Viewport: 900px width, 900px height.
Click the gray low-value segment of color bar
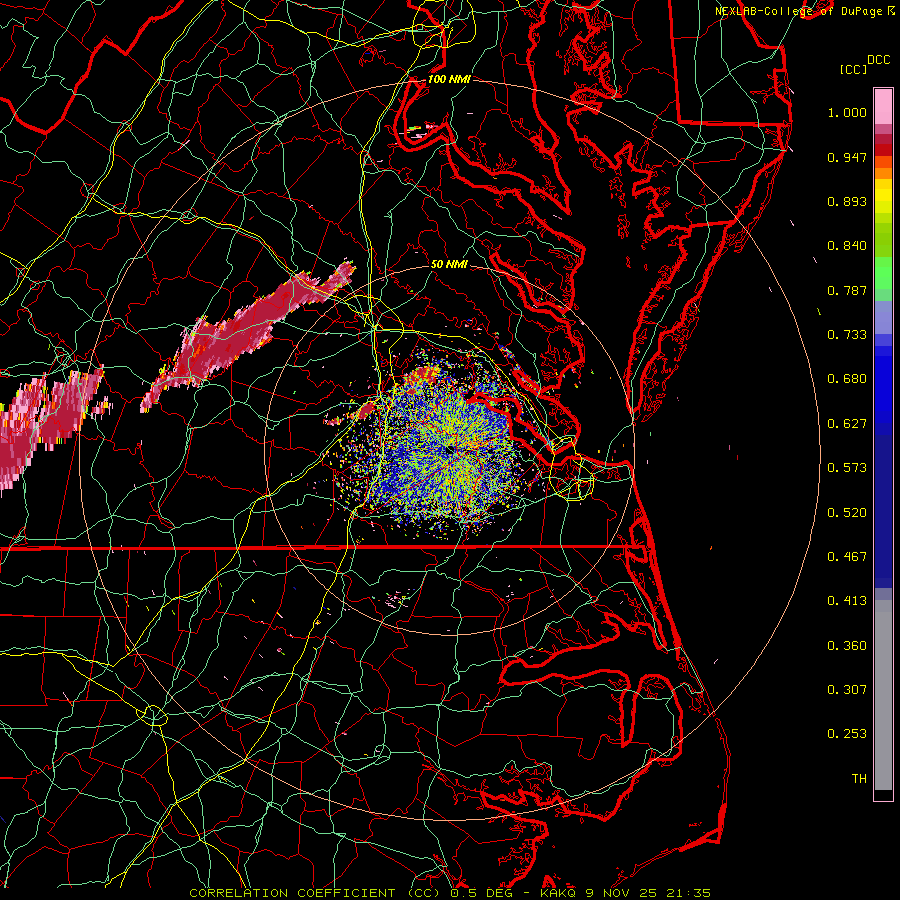[883, 695]
